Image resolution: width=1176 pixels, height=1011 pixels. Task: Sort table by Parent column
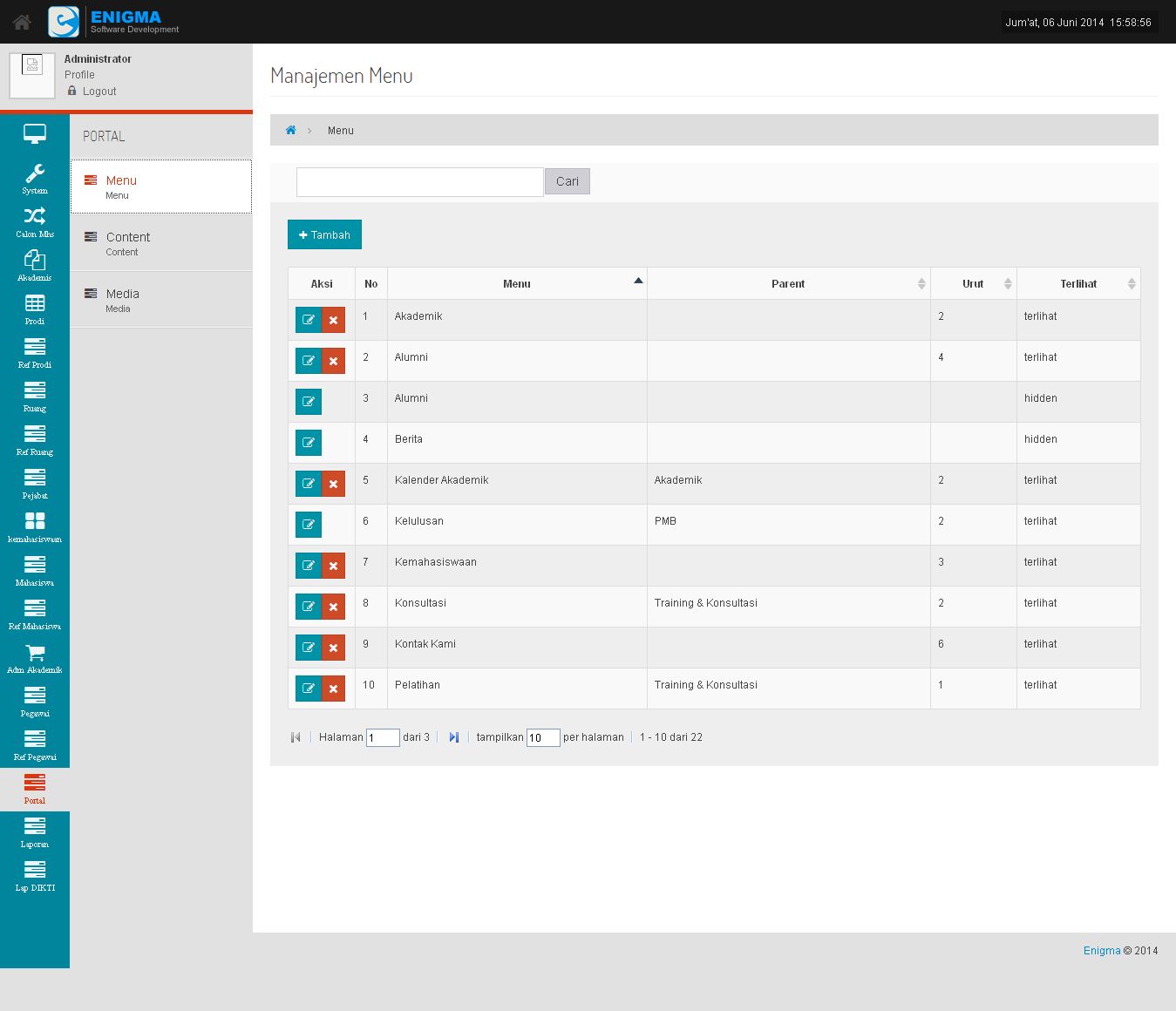788,284
